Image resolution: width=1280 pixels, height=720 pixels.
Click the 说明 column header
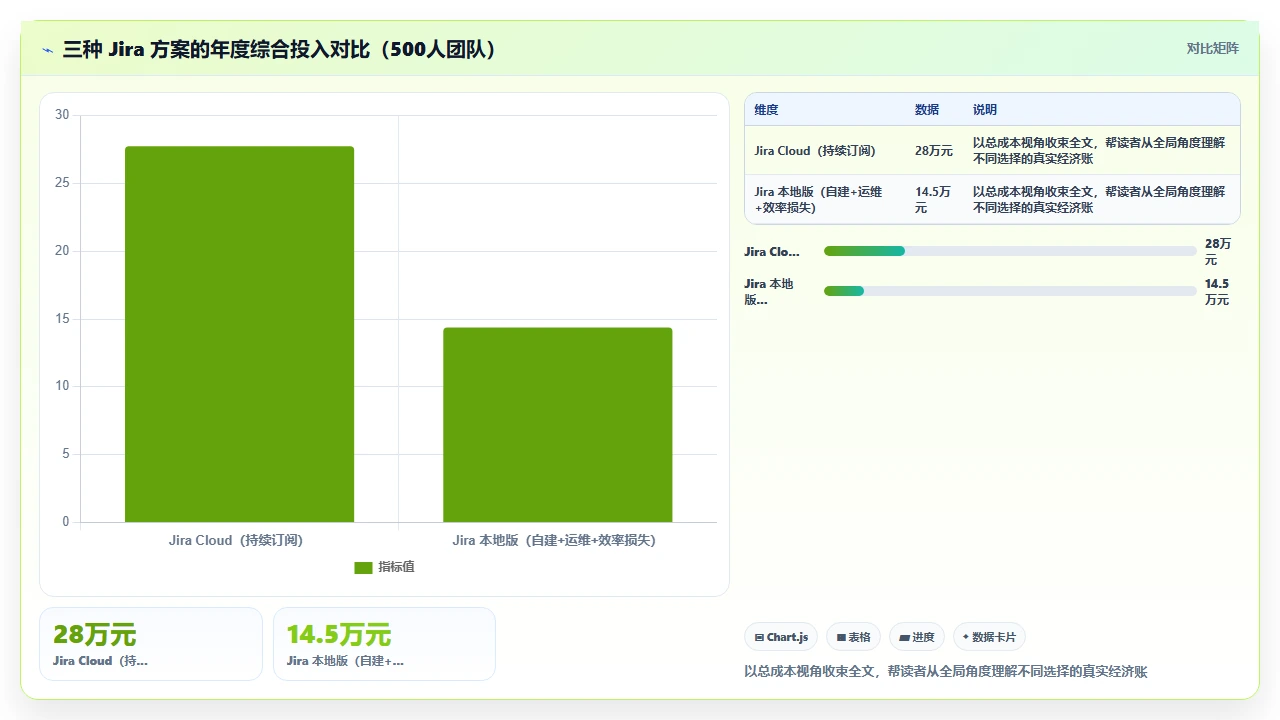985,110
